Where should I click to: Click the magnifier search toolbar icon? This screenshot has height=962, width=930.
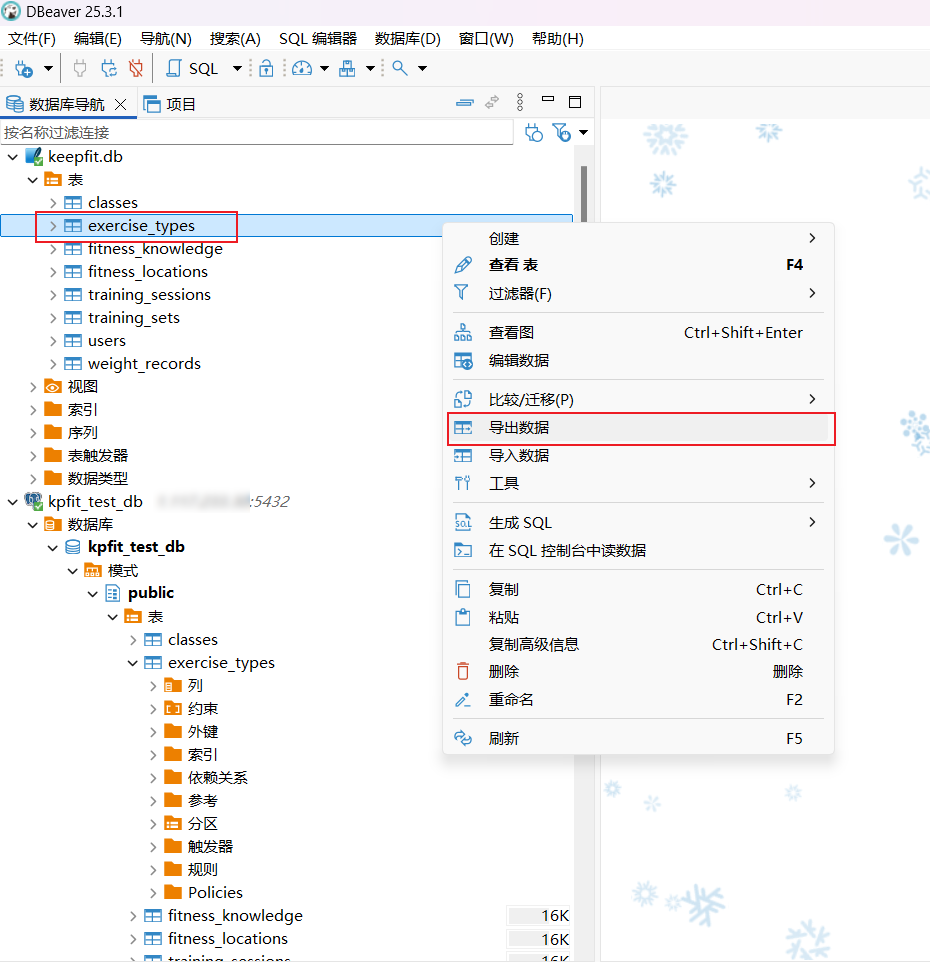[400, 68]
